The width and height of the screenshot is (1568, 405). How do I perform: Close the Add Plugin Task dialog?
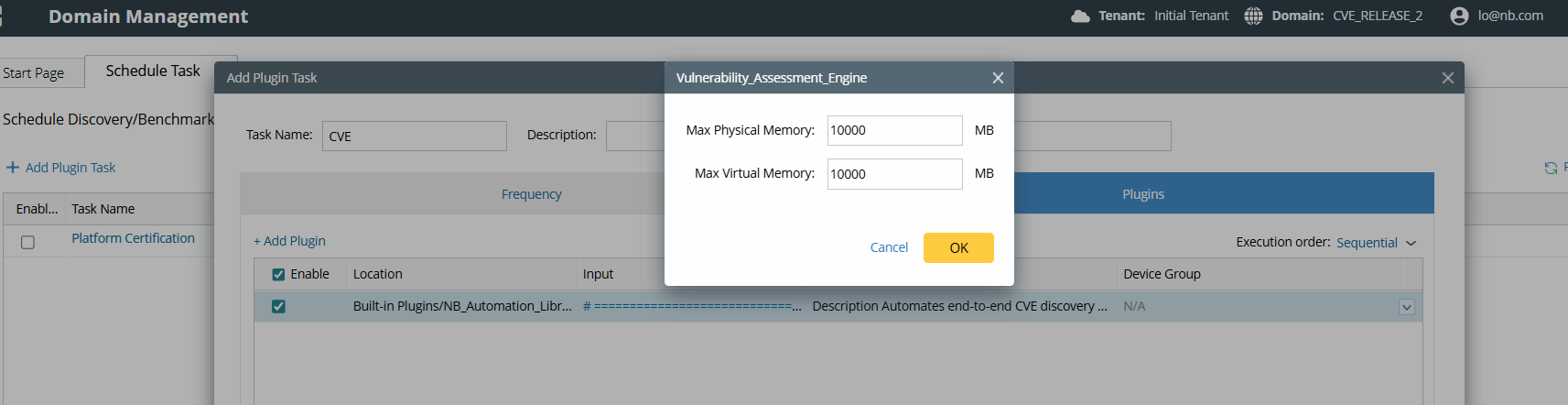pyautogui.click(x=1447, y=78)
